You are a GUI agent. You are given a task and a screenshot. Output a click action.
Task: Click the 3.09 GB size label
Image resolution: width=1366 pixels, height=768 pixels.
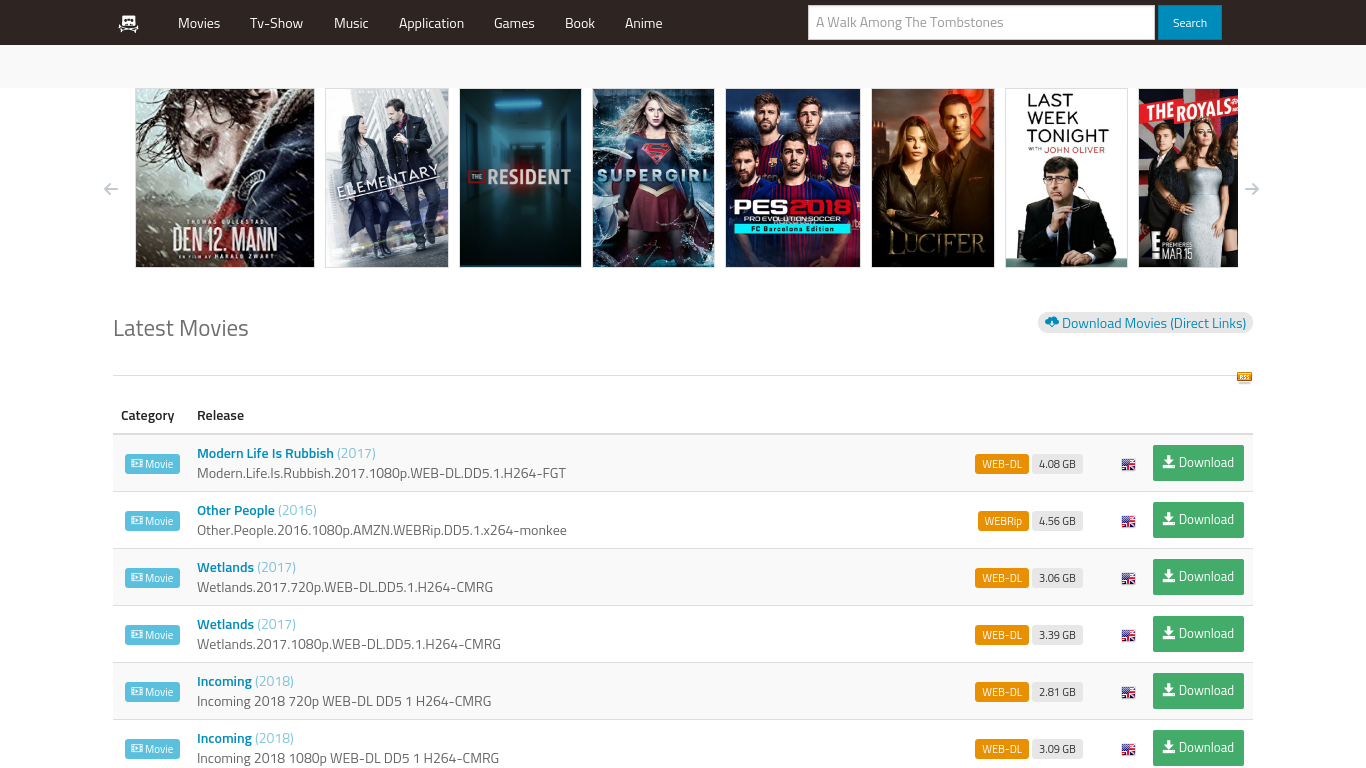coord(1057,749)
